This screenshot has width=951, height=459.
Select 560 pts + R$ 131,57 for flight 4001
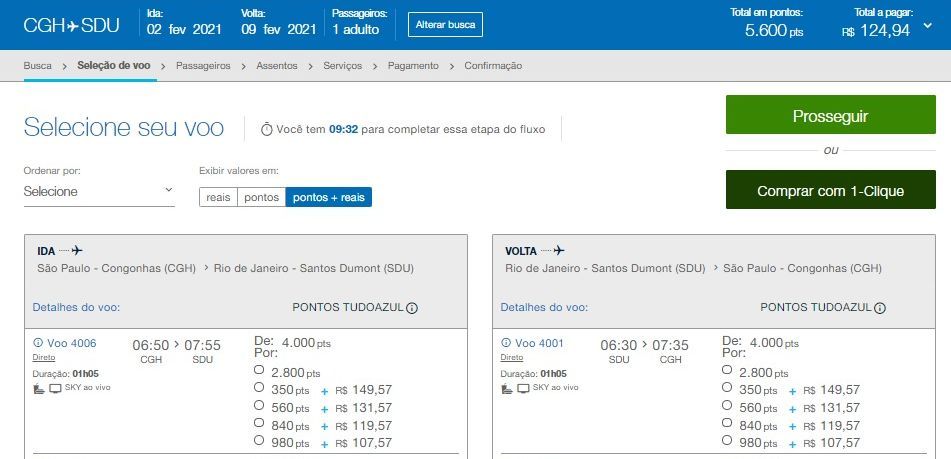pyautogui.click(x=727, y=404)
